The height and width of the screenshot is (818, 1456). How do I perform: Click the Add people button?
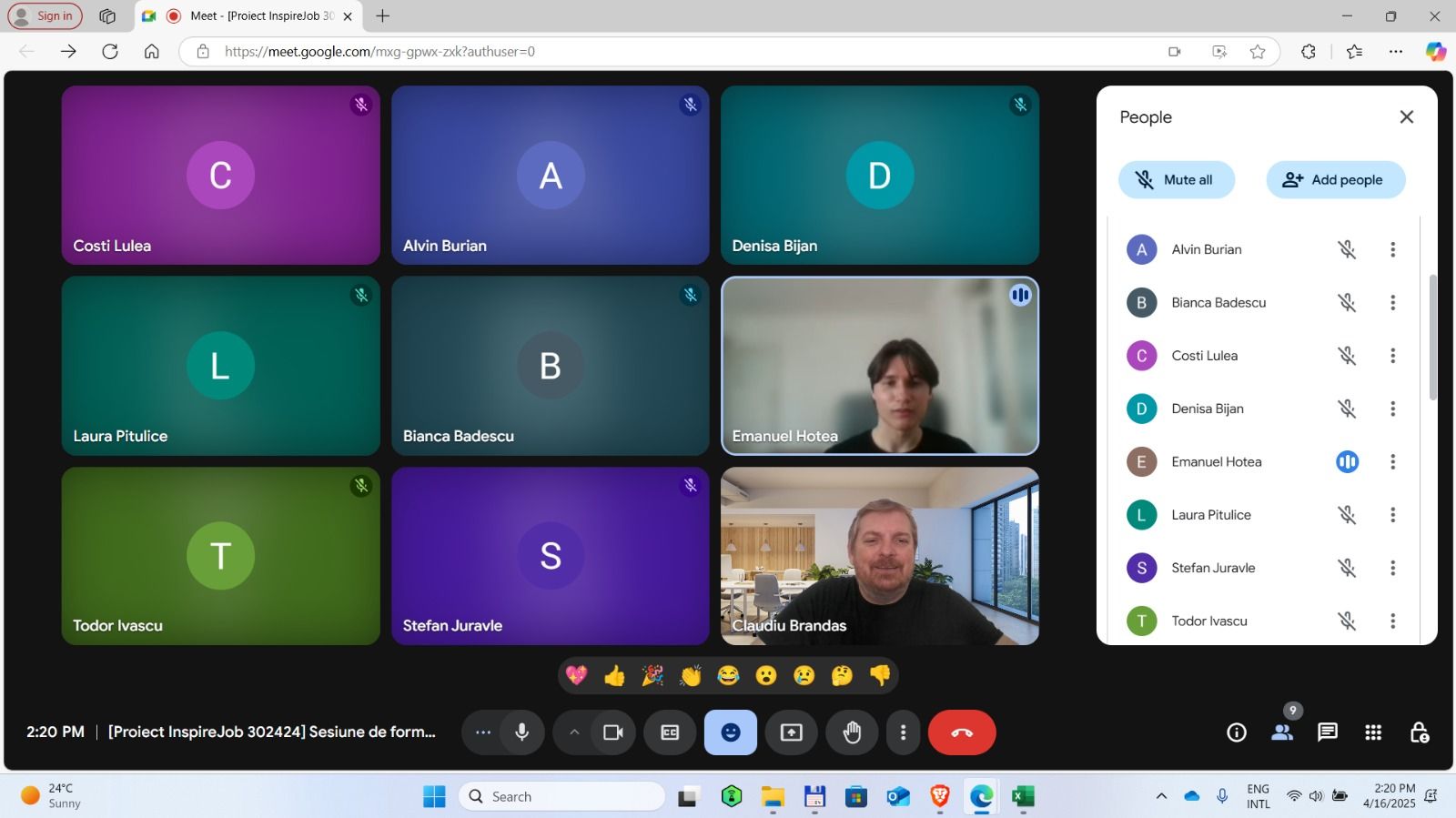coord(1336,179)
